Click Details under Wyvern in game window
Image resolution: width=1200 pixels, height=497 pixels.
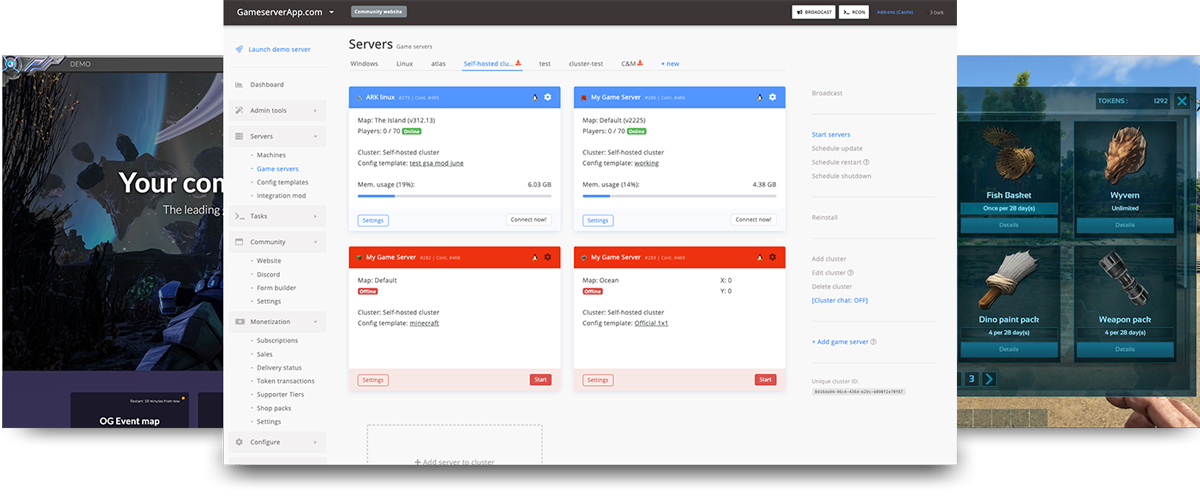pos(1125,226)
